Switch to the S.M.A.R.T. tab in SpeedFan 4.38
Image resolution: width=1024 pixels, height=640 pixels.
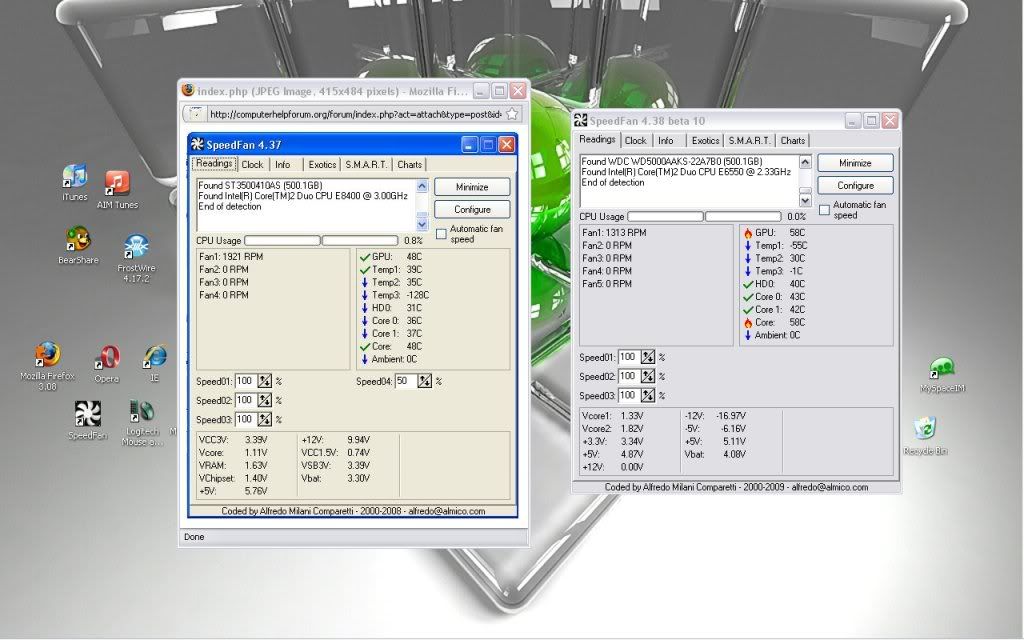click(749, 141)
